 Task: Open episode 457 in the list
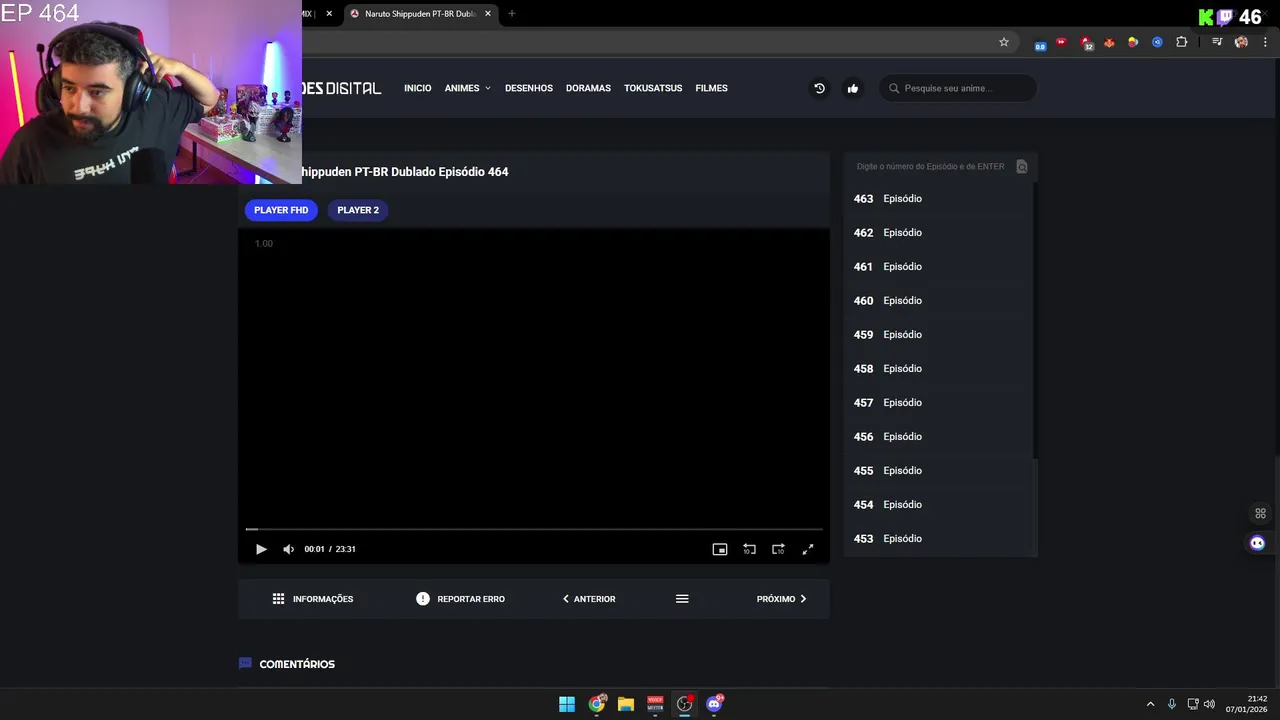point(937,403)
